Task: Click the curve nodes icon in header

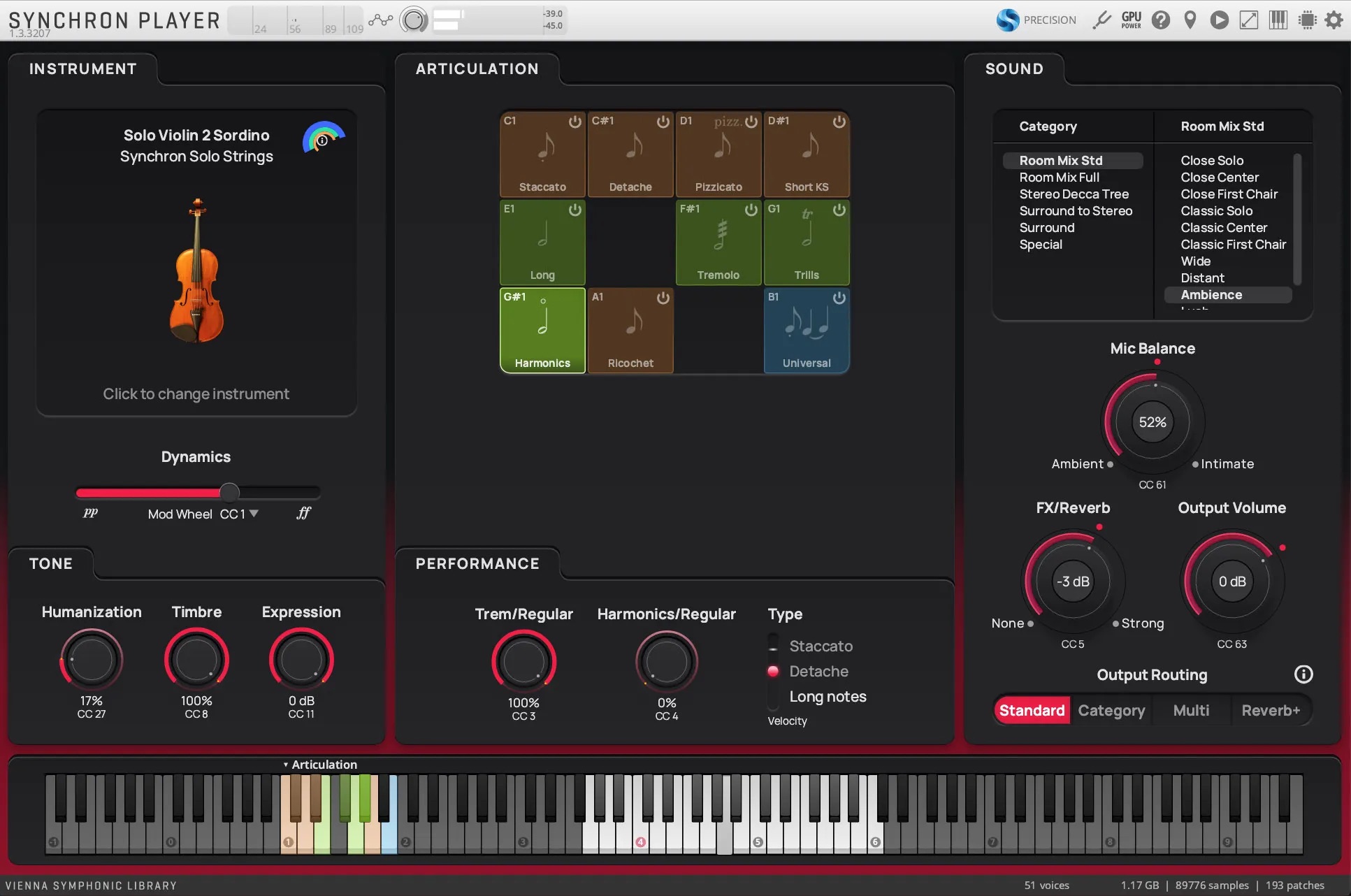Action: point(381,20)
